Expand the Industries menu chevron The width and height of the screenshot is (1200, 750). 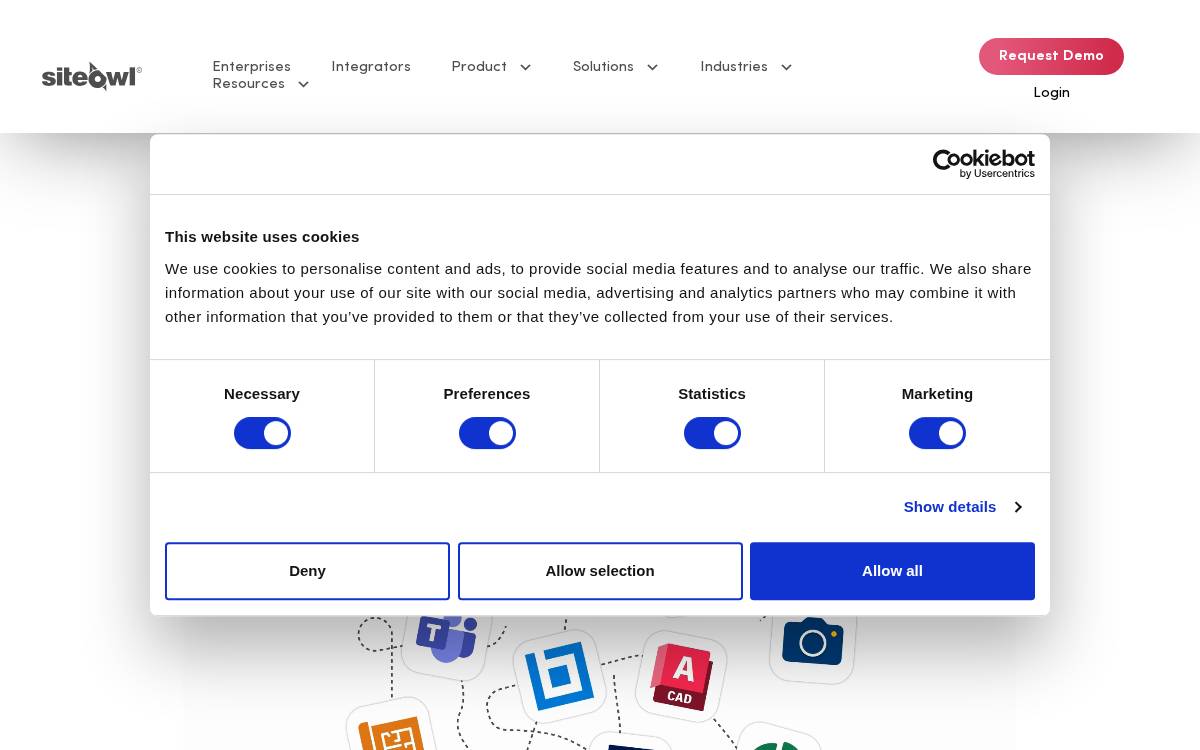(786, 67)
